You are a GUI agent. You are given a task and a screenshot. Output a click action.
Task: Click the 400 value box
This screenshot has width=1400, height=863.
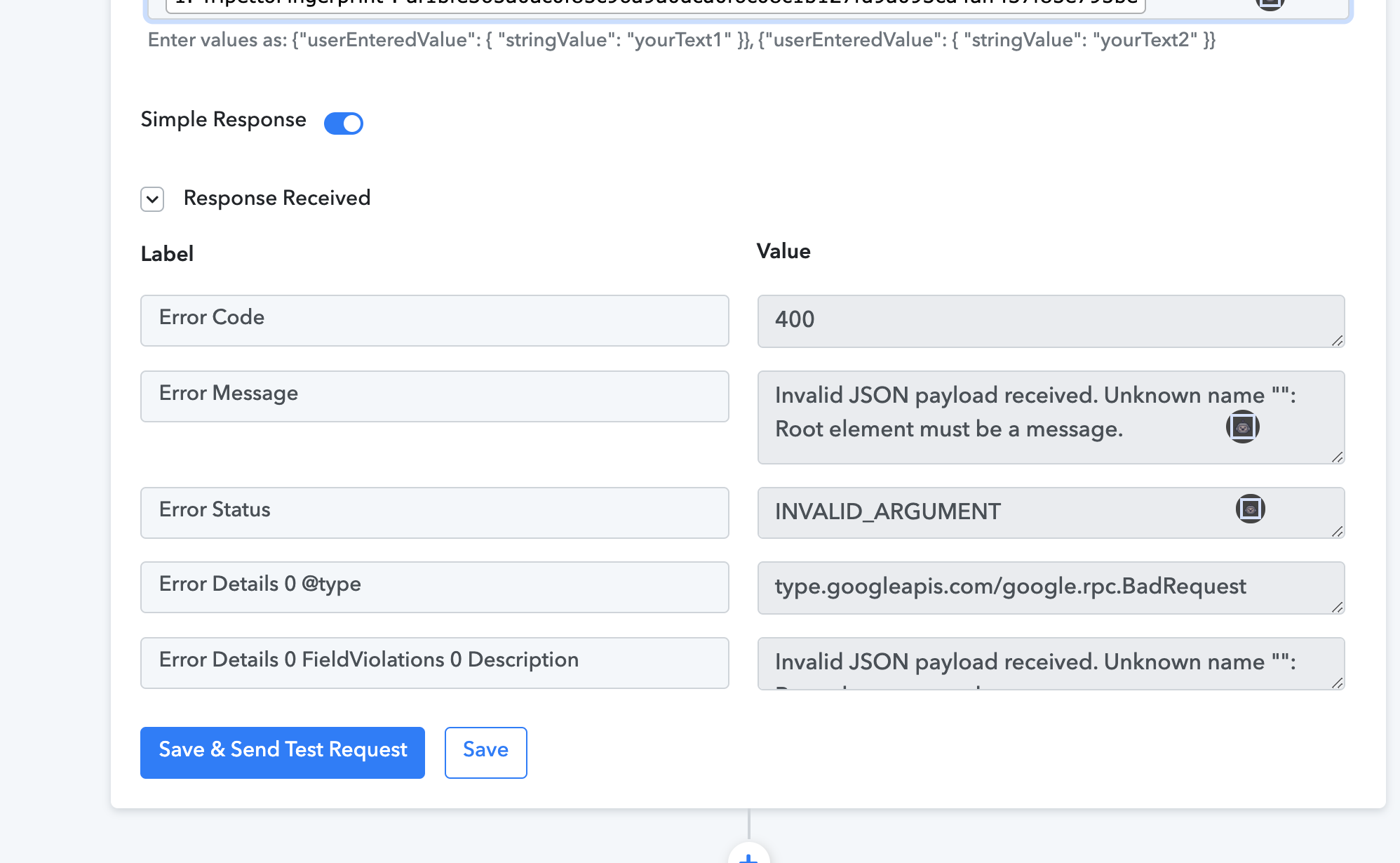click(1051, 321)
